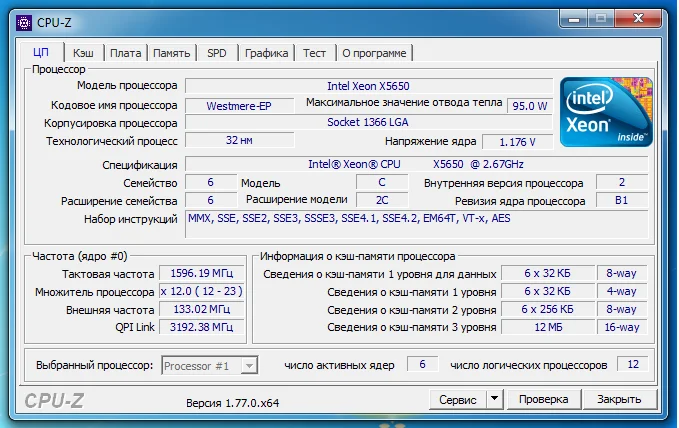Switch to the ЦП tab
This screenshot has height=428, width=679.
(x=41, y=53)
